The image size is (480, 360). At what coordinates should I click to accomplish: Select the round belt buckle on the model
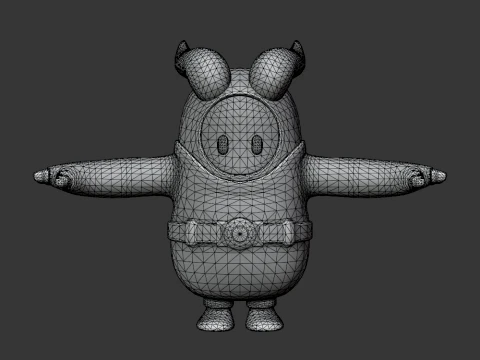point(240,234)
